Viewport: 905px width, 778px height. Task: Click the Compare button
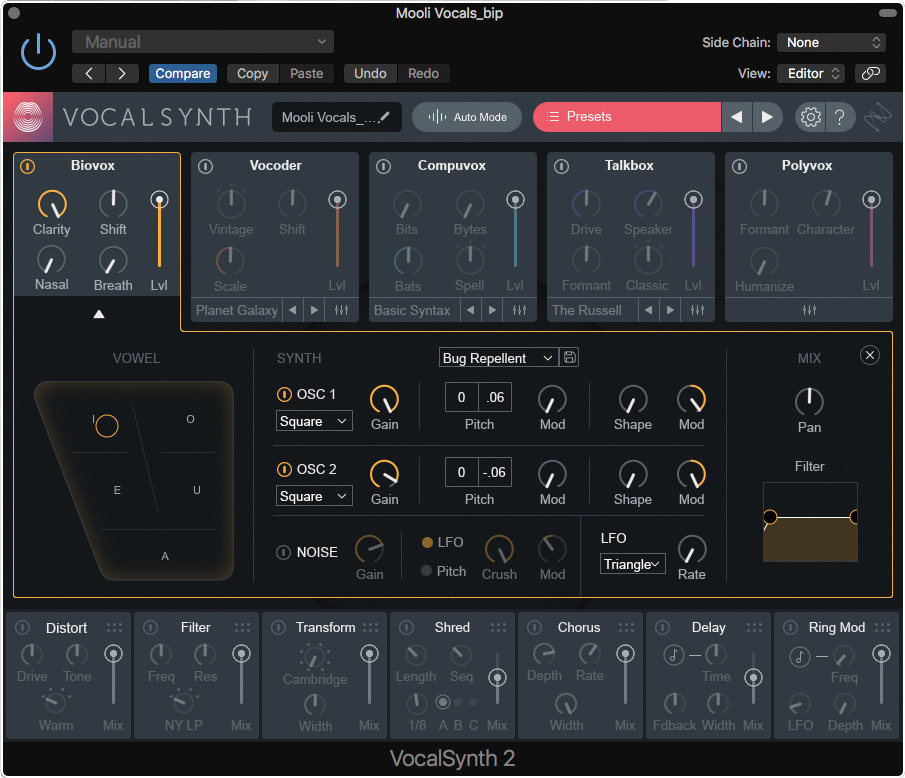pos(182,73)
